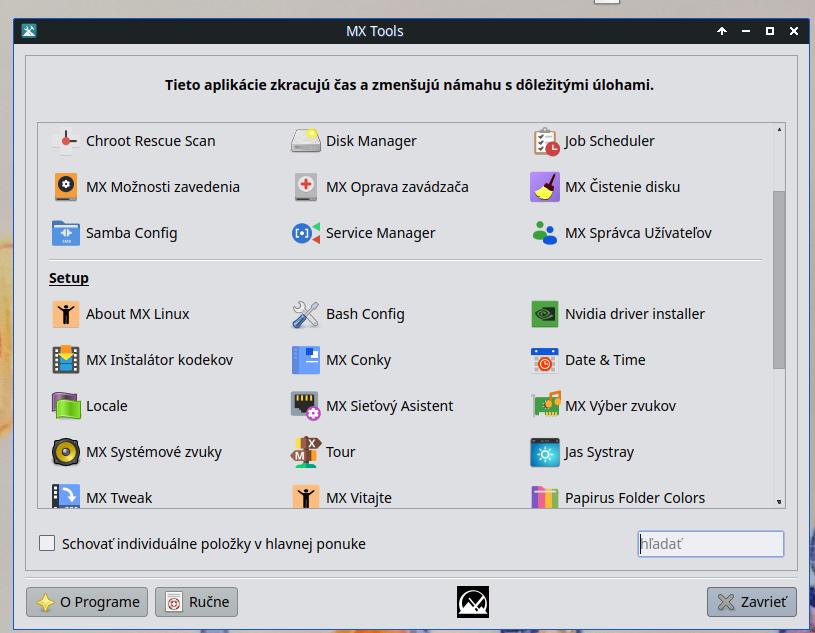This screenshot has width=815, height=633.
Task: Open the Bash Config tools icon
Action: [305, 314]
